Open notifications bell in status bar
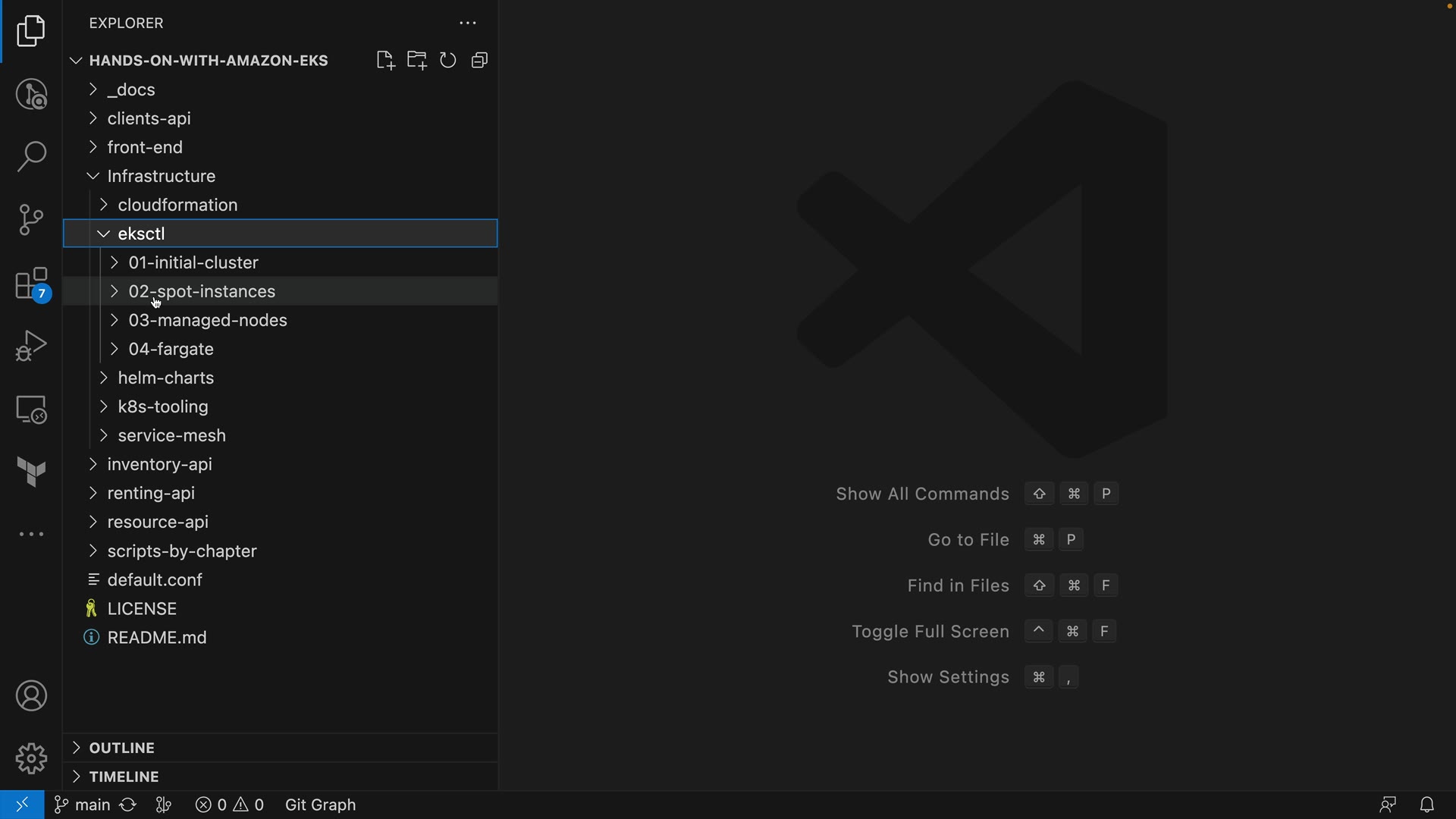Image resolution: width=1456 pixels, height=819 pixels. coord(1427,805)
